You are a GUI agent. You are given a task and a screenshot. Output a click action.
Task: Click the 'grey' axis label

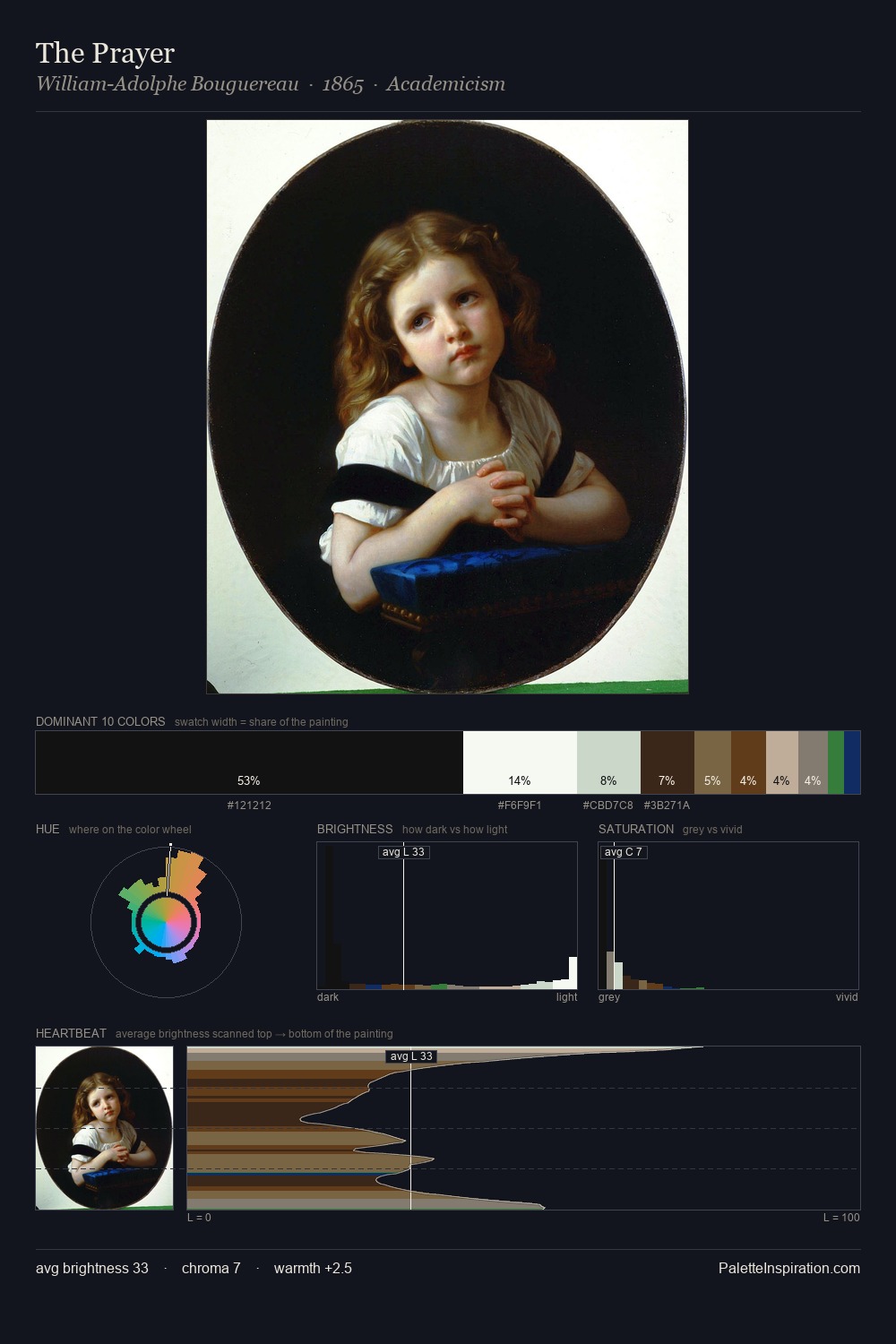pos(609,997)
